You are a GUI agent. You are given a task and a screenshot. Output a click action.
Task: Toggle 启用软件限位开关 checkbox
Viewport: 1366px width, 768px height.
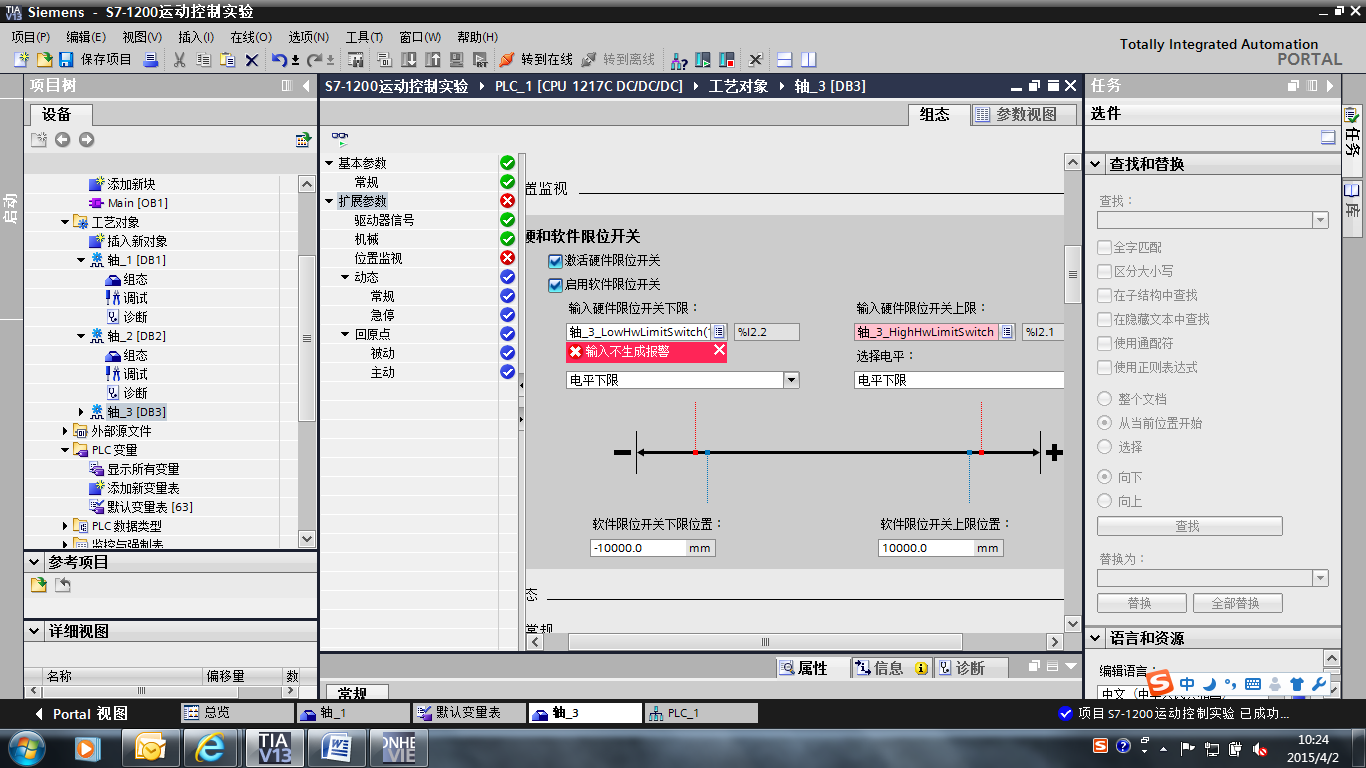(555, 285)
